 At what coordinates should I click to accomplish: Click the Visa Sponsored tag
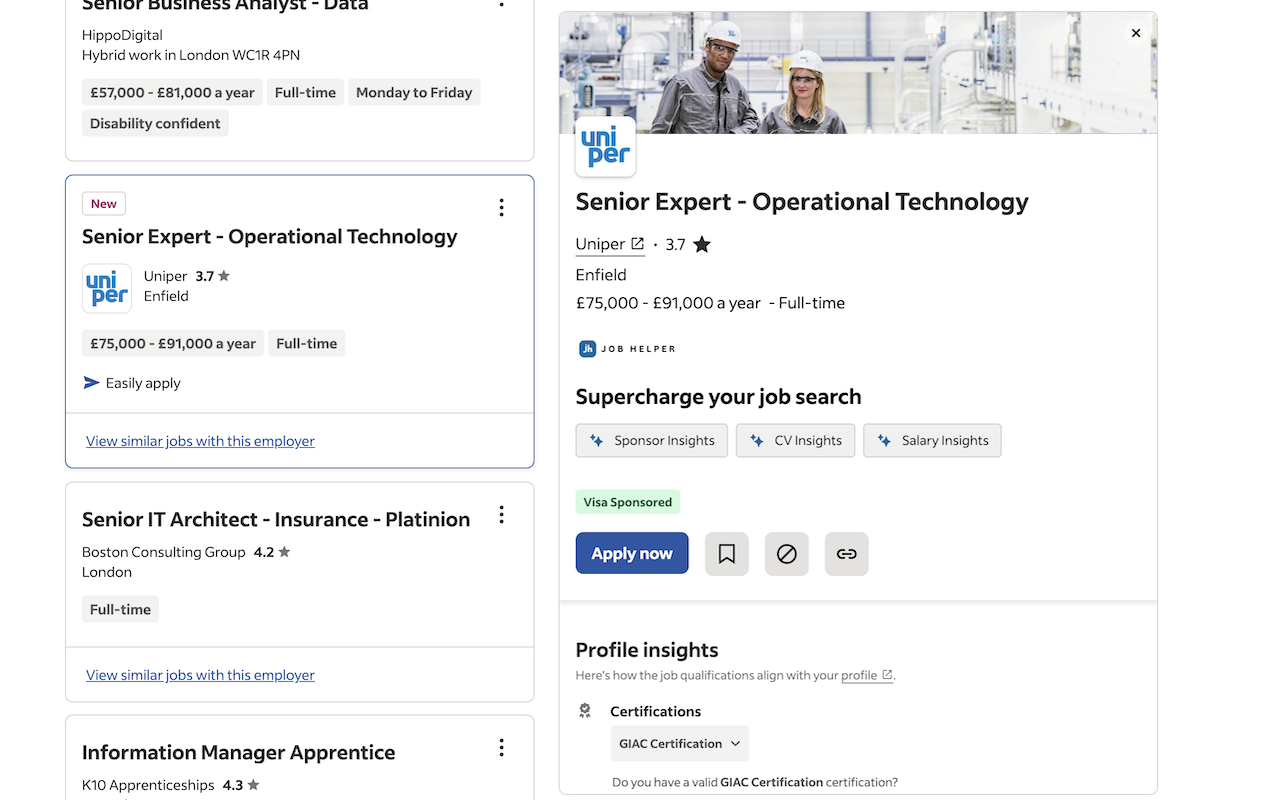(x=628, y=502)
